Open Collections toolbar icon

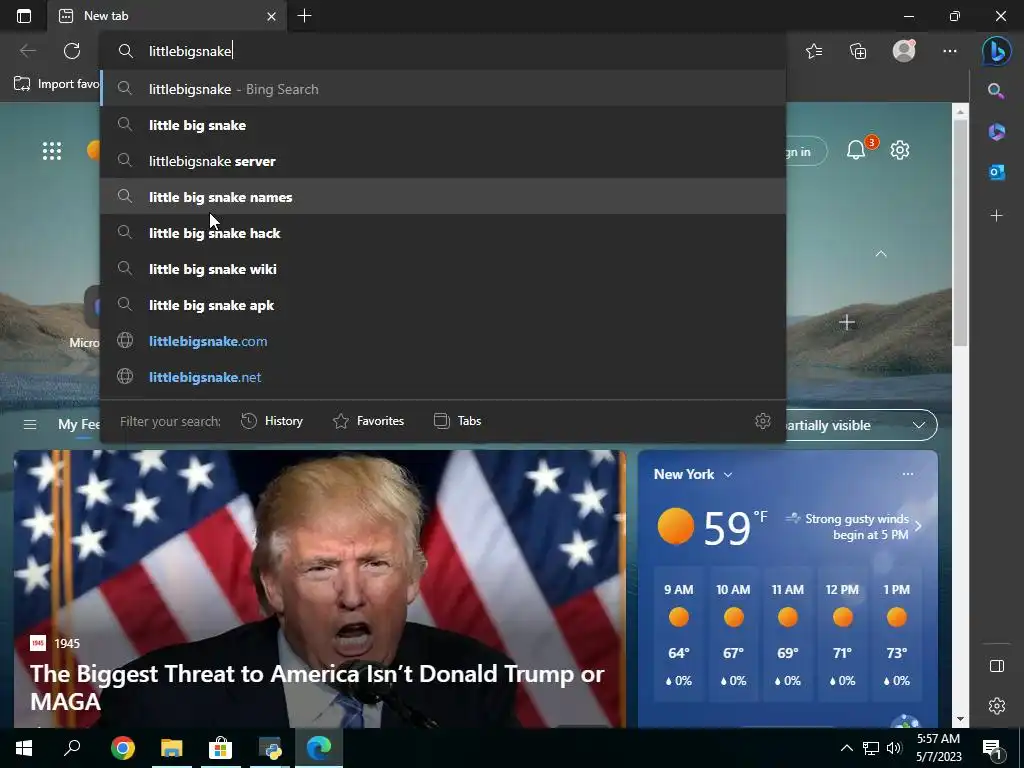click(x=858, y=51)
